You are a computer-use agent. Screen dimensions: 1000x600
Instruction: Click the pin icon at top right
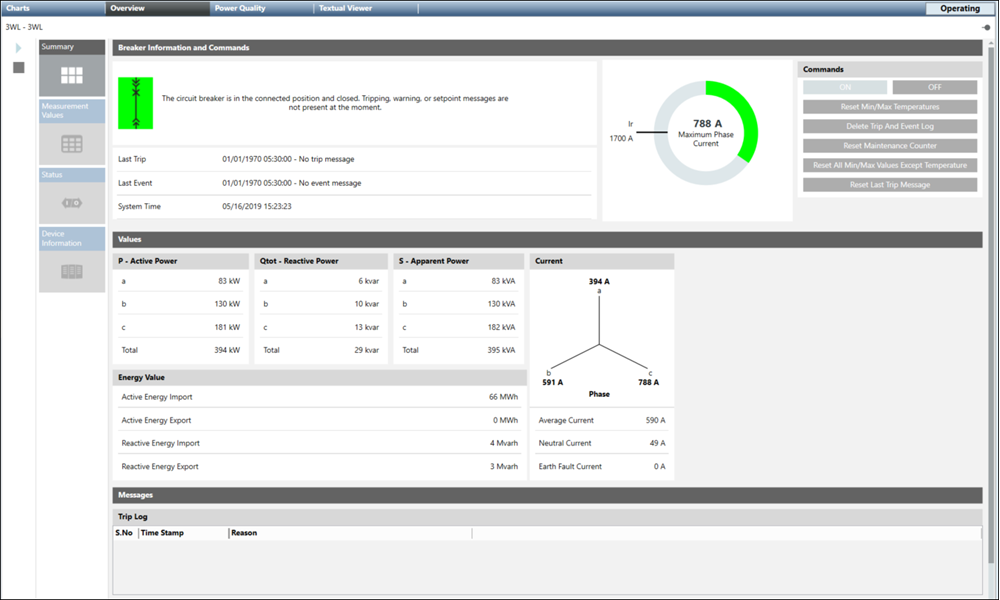point(985,27)
